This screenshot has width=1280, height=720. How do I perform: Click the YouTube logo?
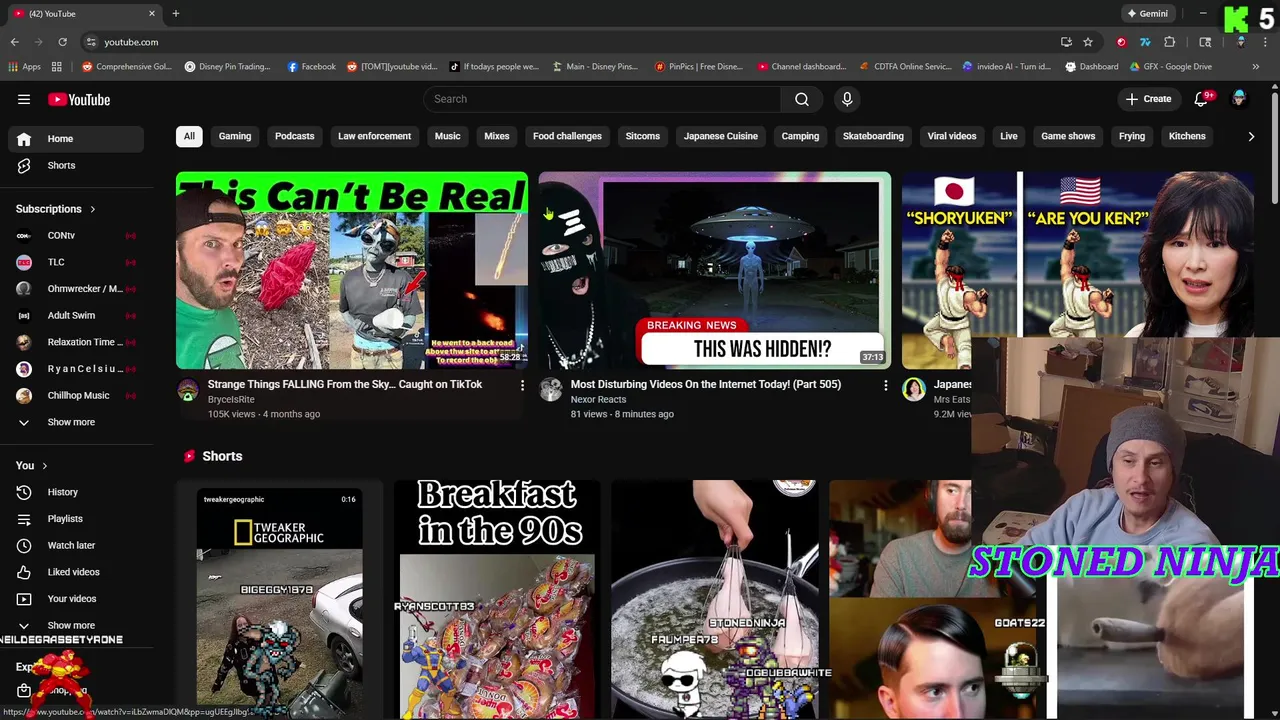point(79,99)
